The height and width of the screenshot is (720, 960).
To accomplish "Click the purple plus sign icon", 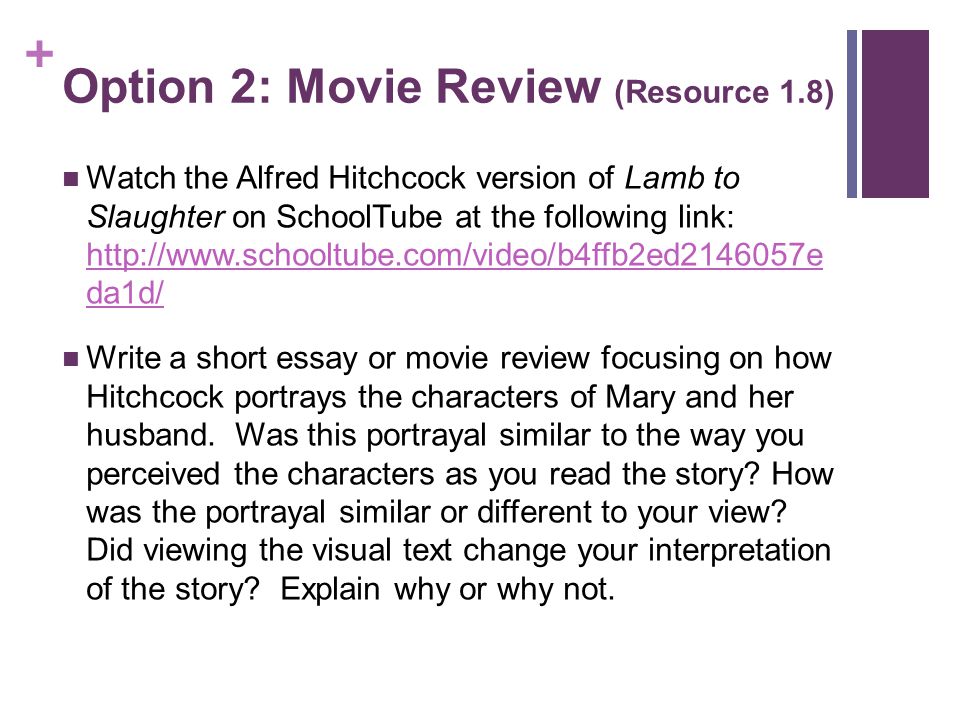I will [39, 54].
